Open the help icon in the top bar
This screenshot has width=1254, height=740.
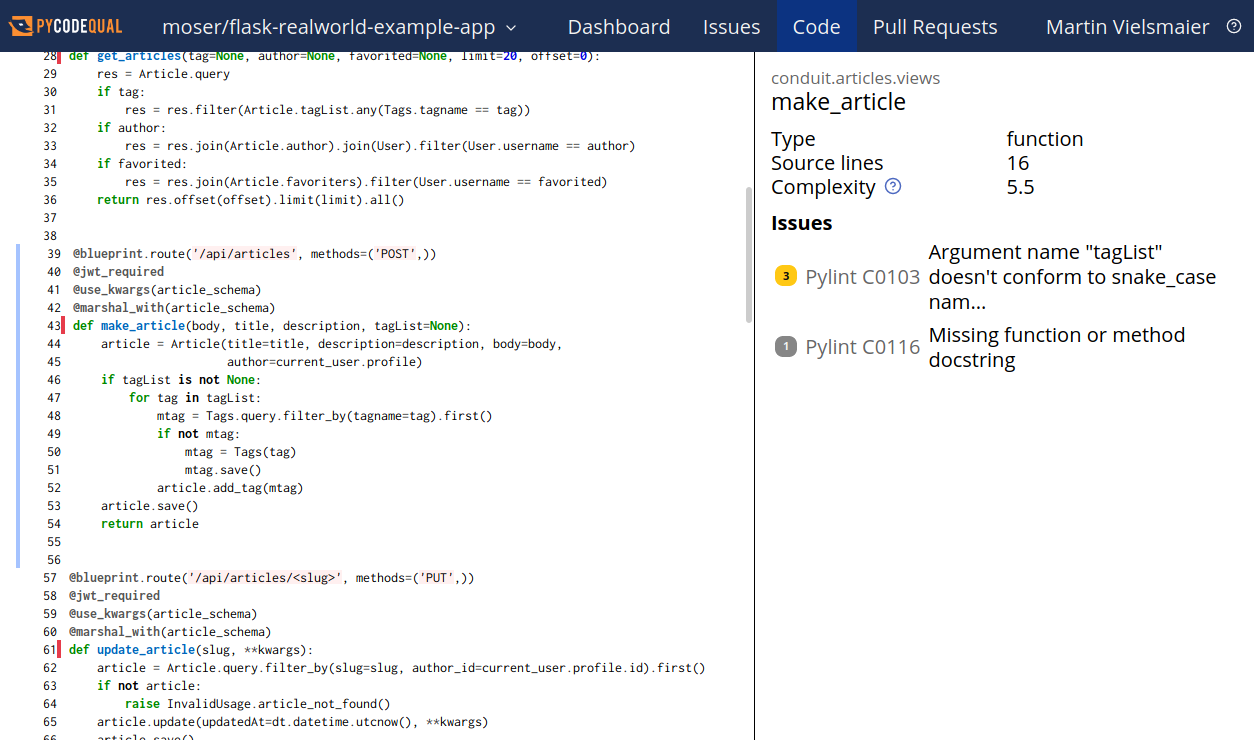[x=1233, y=26]
